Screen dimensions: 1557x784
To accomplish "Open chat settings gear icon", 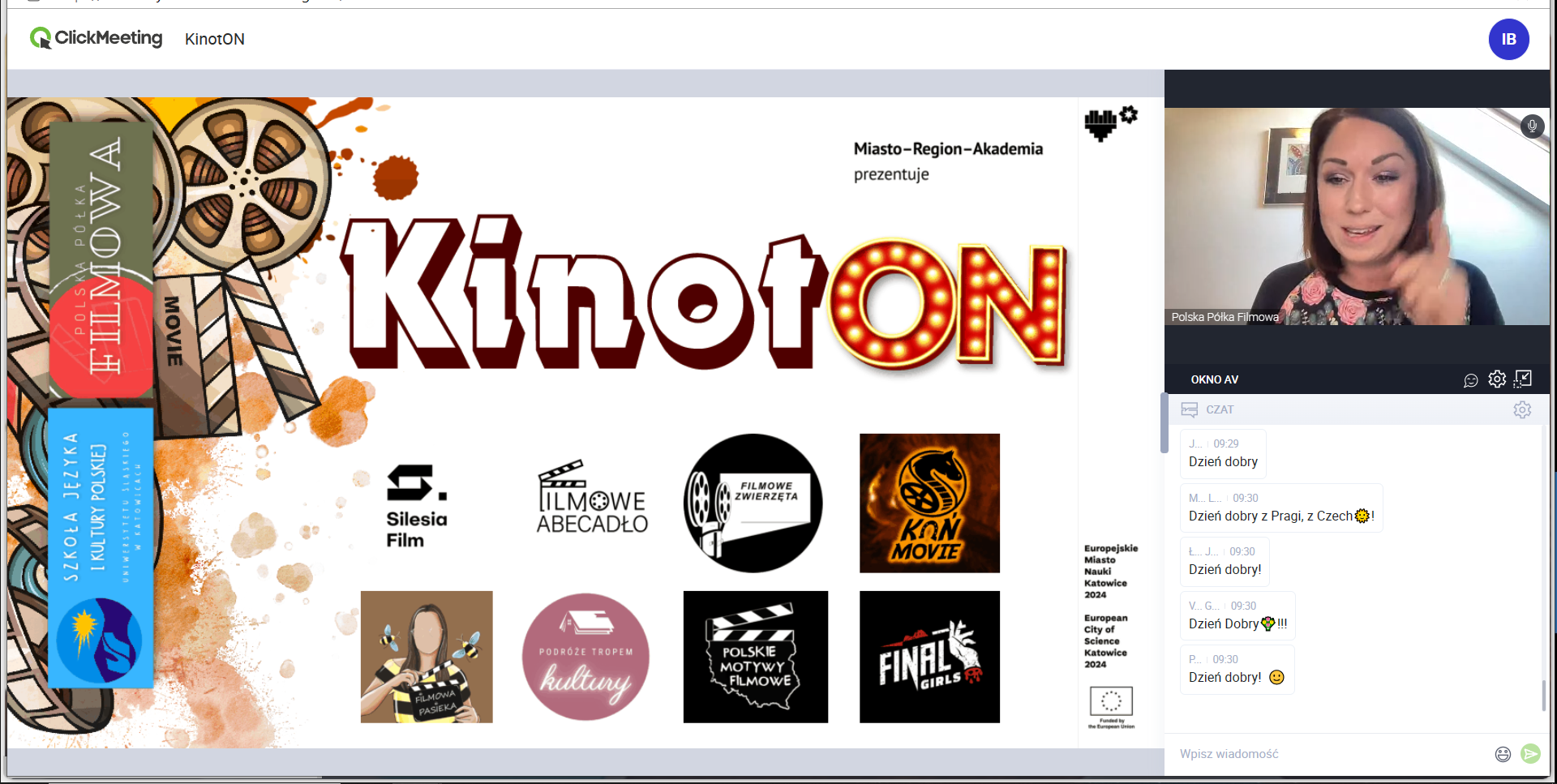I will (x=1522, y=409).
